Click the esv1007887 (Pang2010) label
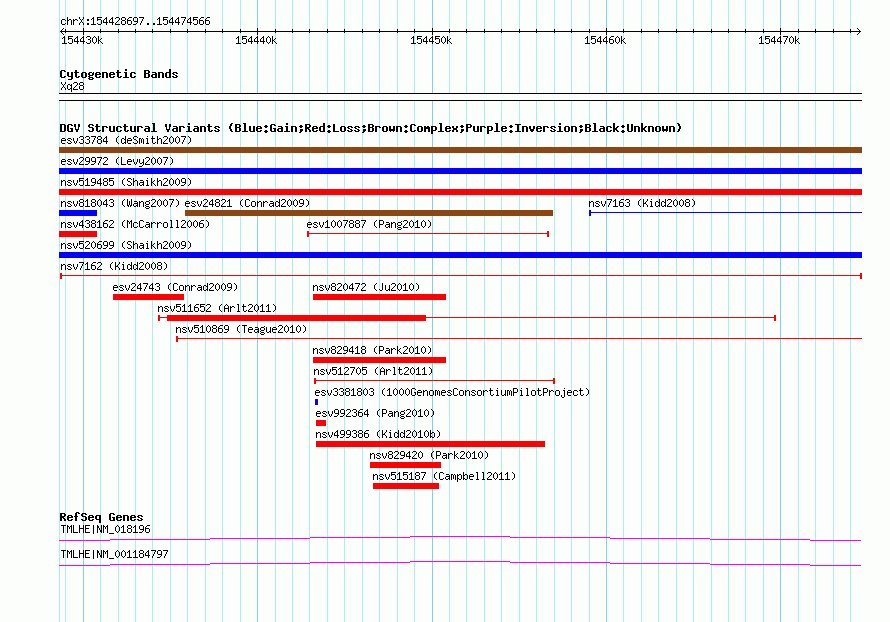This screenshot has width=890, height=622. coord(369,224)
